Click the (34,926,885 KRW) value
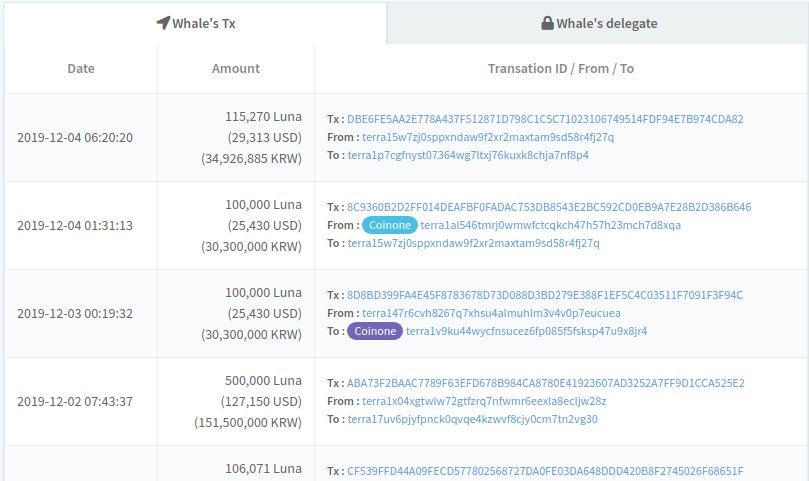Screen dimensions: 809x481 pos(251,158)
